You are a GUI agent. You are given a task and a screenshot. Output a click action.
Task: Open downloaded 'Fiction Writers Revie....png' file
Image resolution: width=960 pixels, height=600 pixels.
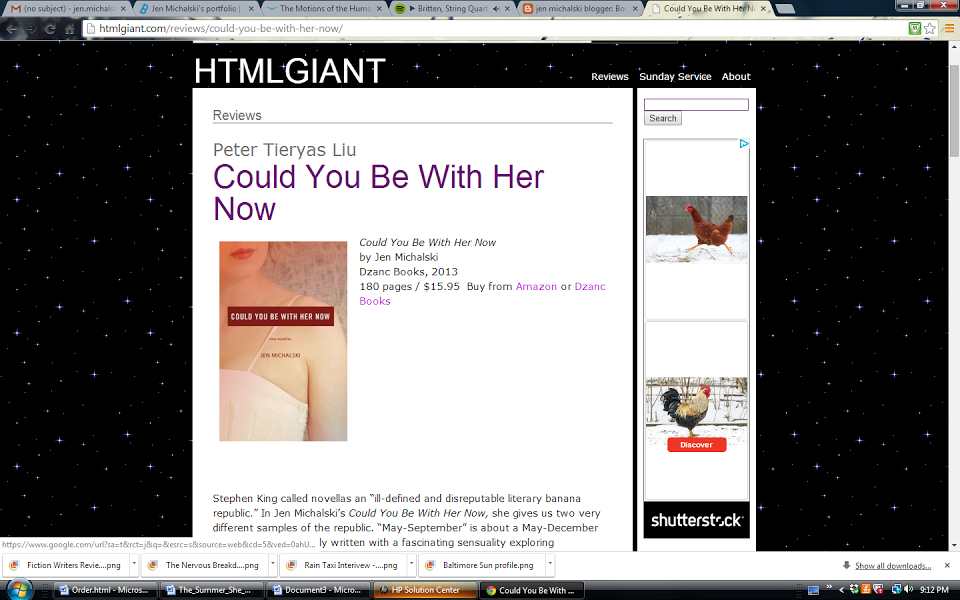(66, 565)
